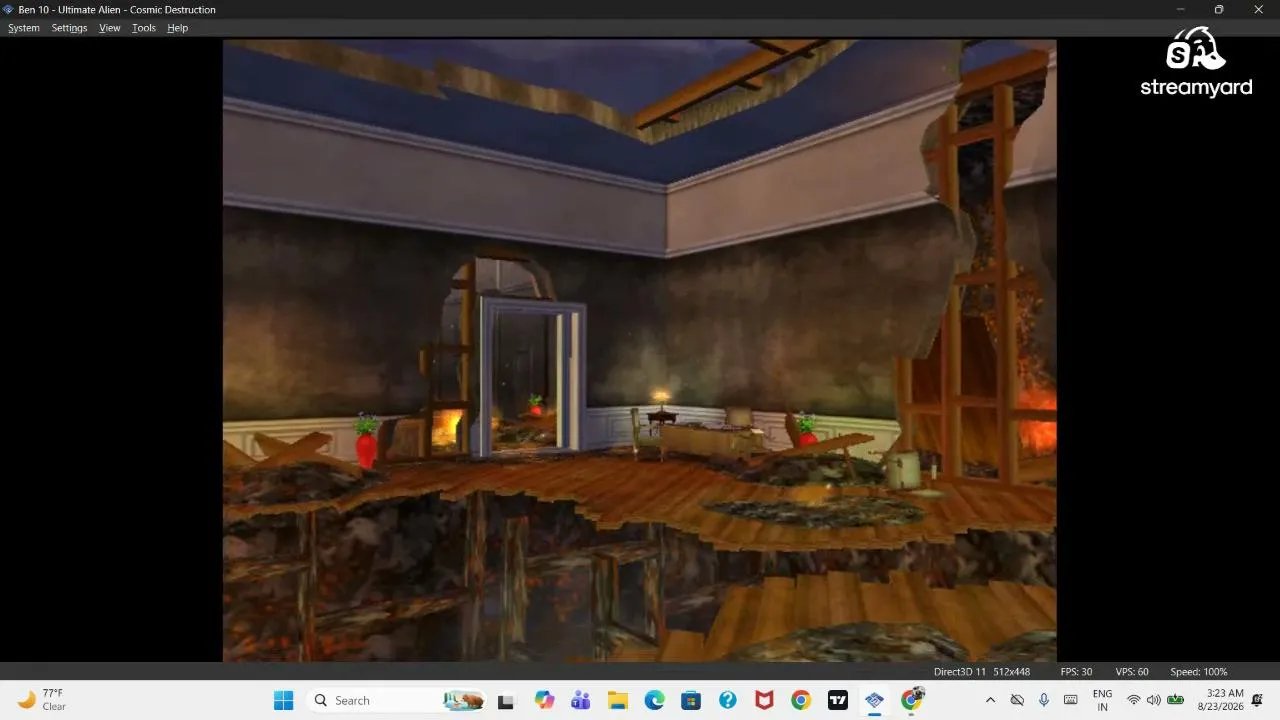1280x720 pixels.
Task: Open the touch keyboard tray icon
Action: tap(1070, 700)
